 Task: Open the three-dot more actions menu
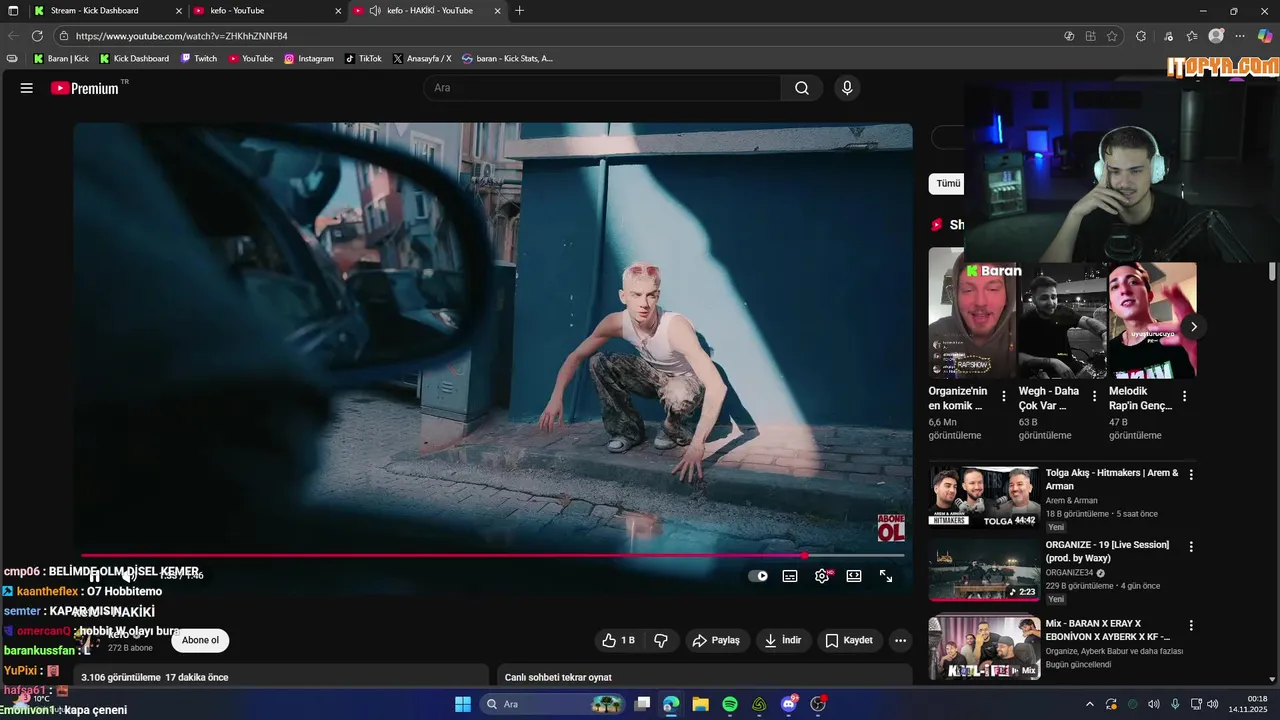[x=900, y=640]
